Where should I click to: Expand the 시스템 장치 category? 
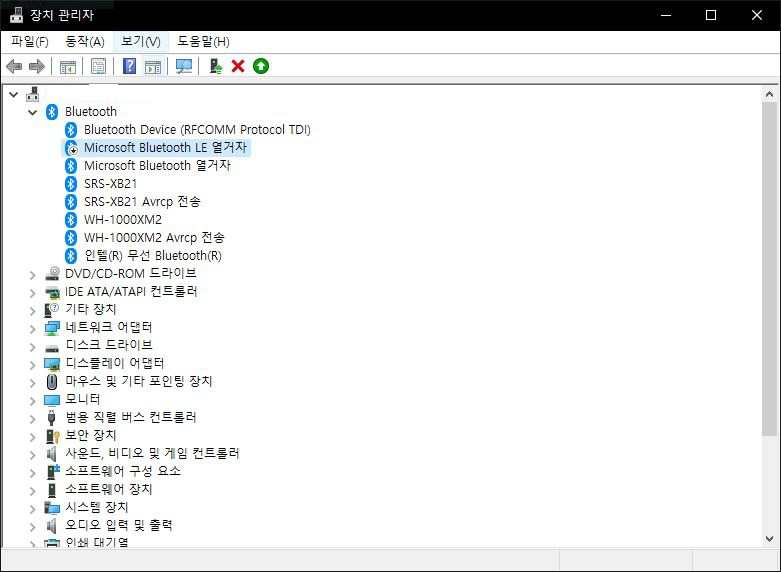32,508
